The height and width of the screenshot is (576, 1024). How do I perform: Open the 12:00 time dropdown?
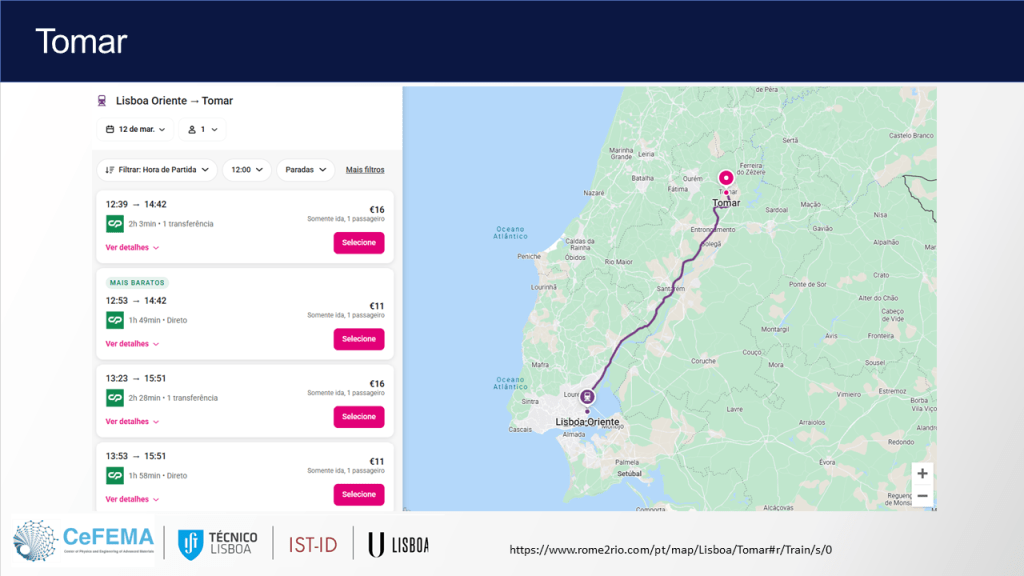246,170
